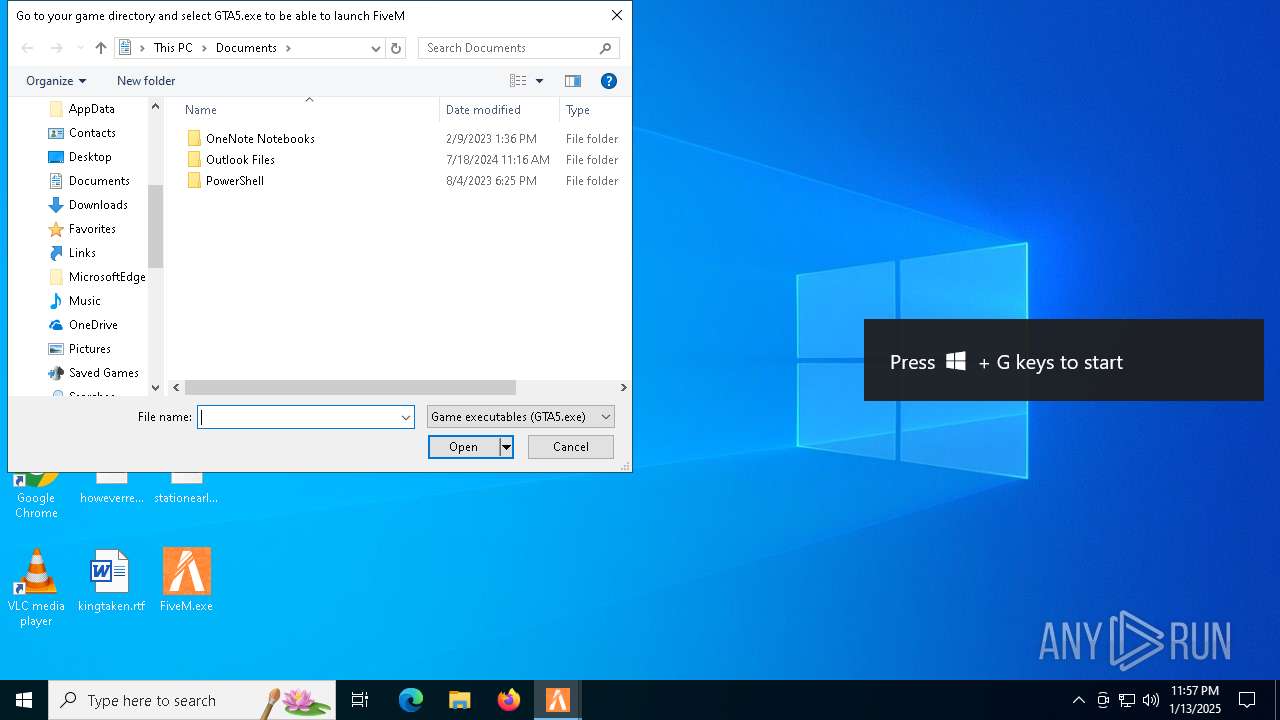Open the Windows Start menu
Viewport: 1280px width, 720px height.
click(24, 700)
